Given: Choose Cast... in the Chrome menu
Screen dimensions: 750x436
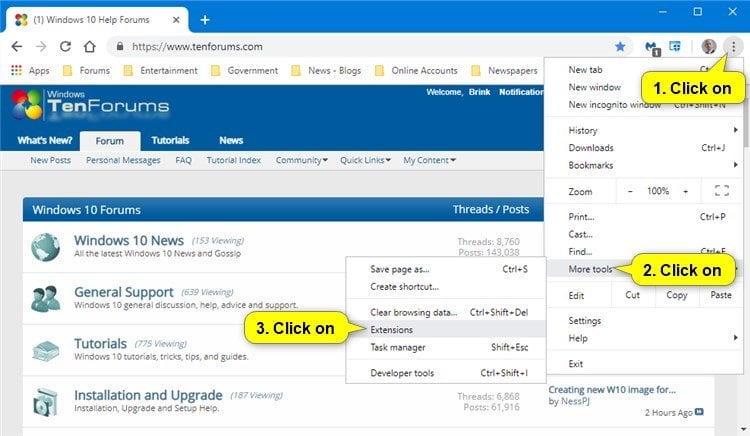Looking at the screenshot, I should (644, 234).
